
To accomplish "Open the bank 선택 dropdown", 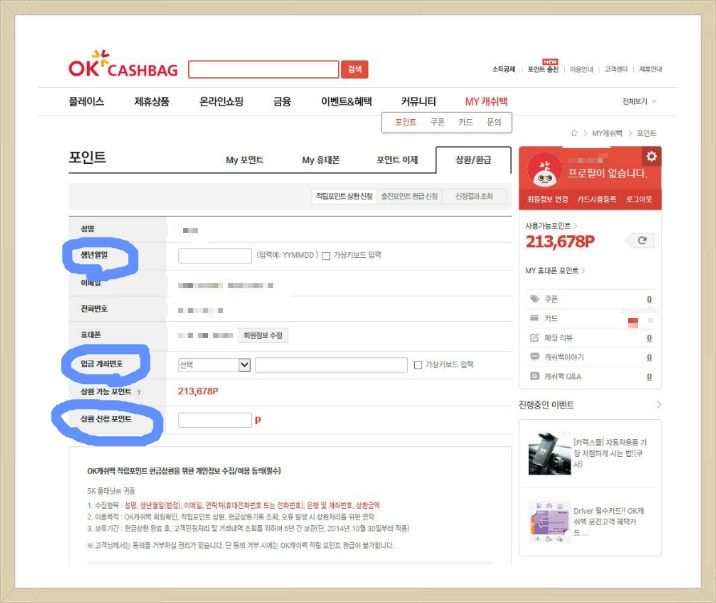I will (214, 365).
